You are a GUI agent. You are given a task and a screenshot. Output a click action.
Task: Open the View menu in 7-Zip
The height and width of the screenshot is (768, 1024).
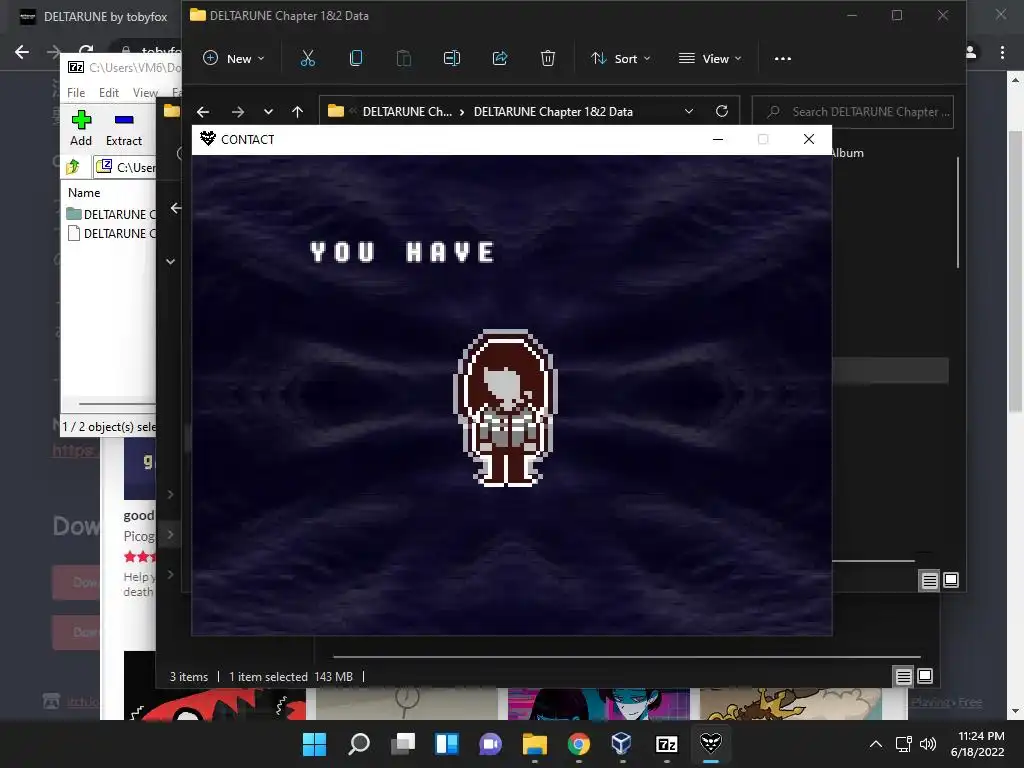point(144,93)
